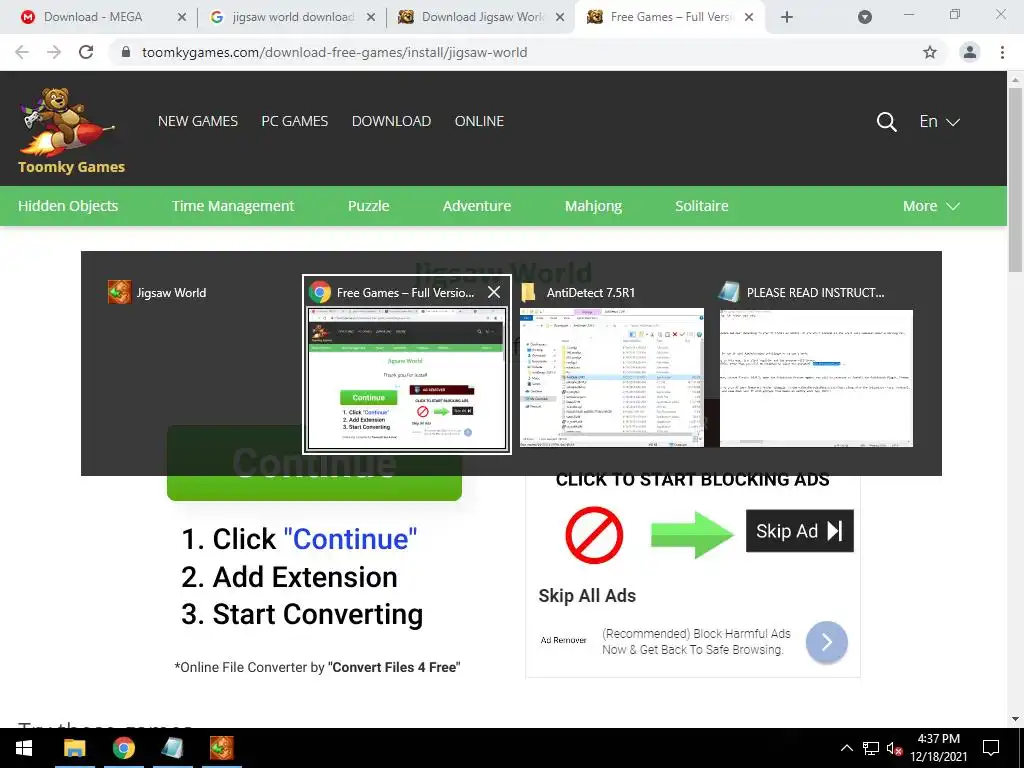Screen dimensions: 1024x768
Task: Open the ONLINE menu item
Action: pos(479,121)
